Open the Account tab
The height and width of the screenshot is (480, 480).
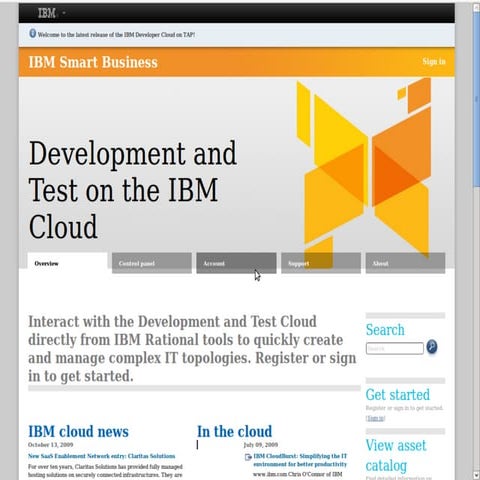(236, 263)
